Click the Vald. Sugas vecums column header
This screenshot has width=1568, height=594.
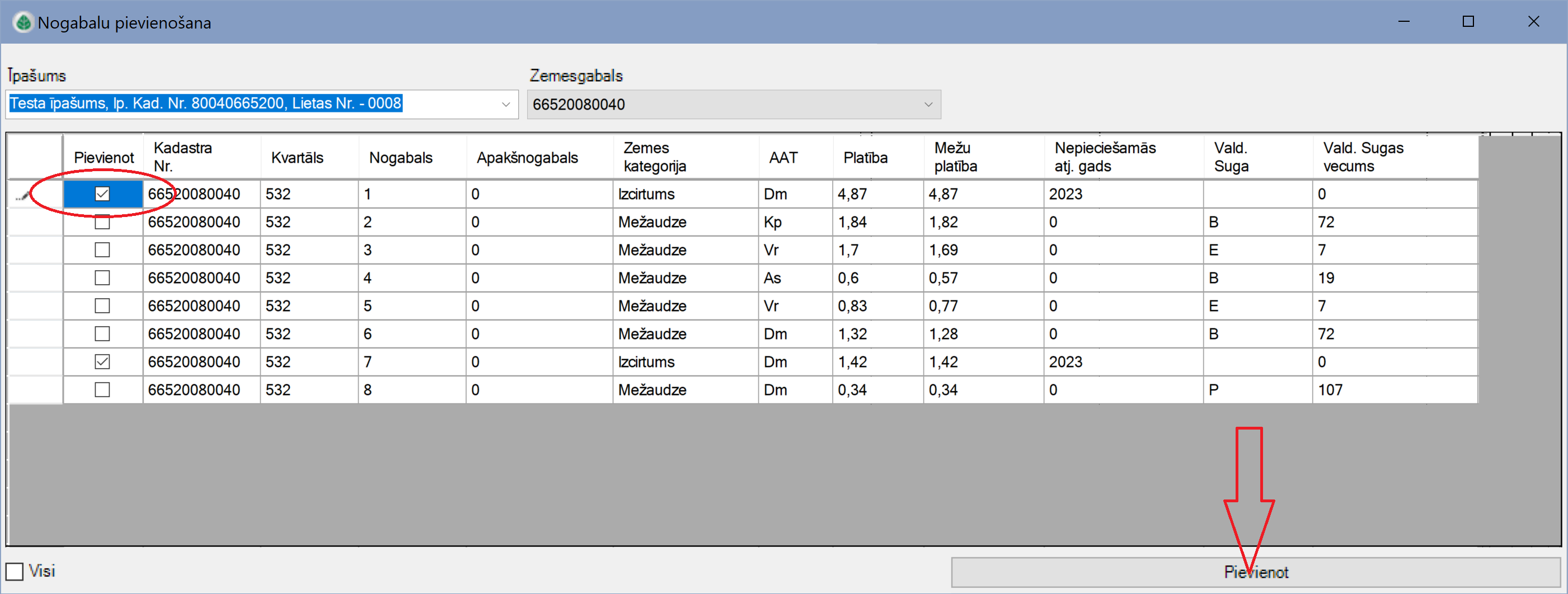click(1363, 157)
